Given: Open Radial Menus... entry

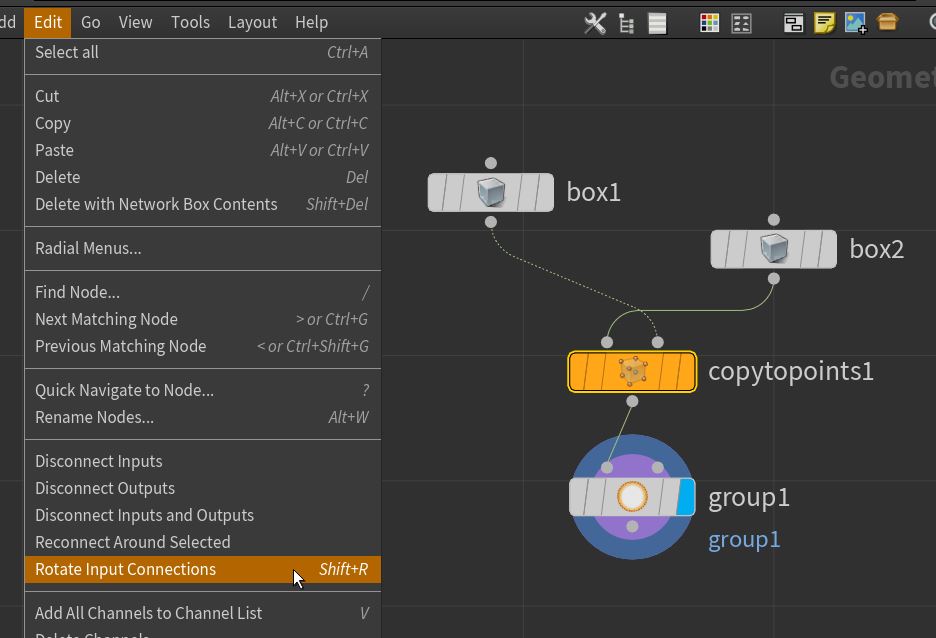Looking at the screenshot, I should pyautogui.click(x=202, y=248).
